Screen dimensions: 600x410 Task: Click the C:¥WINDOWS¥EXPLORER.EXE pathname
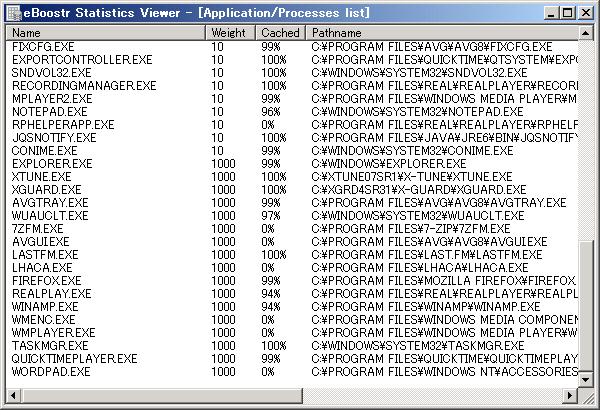pyautogui.click(x=389, y=164)
